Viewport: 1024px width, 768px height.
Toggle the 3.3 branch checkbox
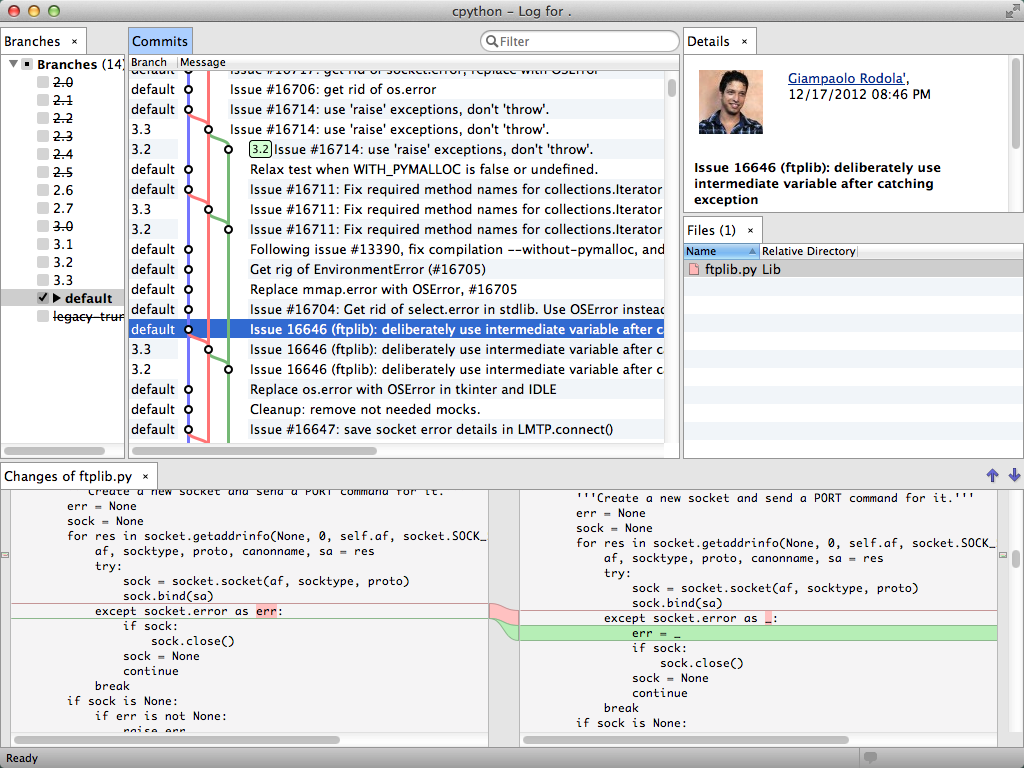[42, 280]
